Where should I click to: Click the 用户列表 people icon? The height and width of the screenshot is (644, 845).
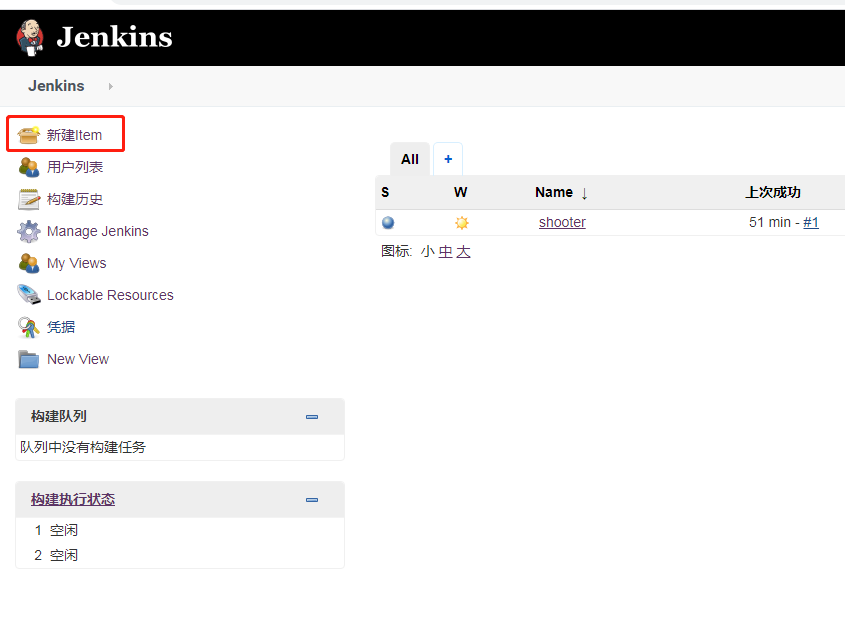coord(29,167)
